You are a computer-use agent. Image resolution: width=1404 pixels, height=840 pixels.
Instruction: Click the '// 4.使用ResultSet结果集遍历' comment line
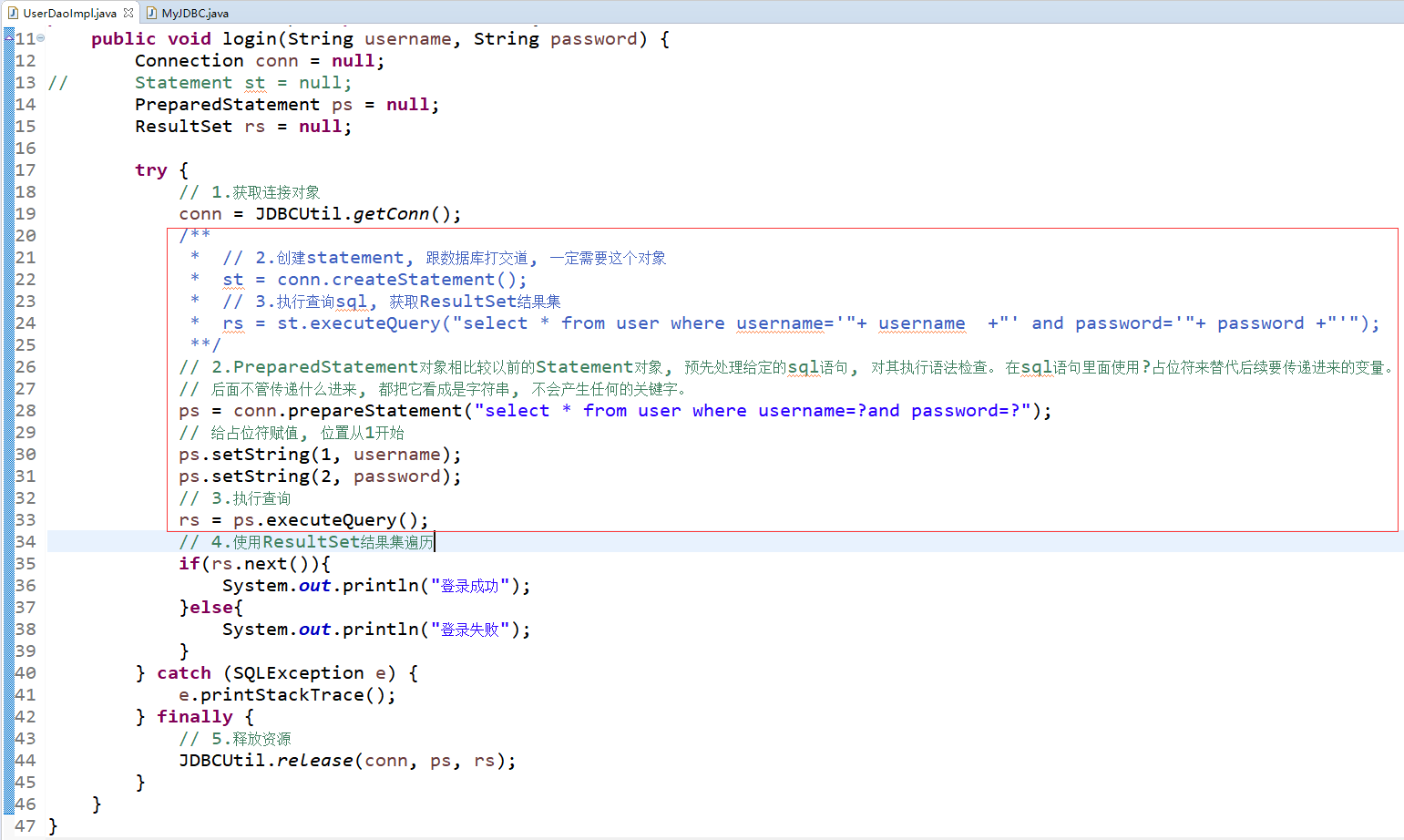[x=306, y=542]
